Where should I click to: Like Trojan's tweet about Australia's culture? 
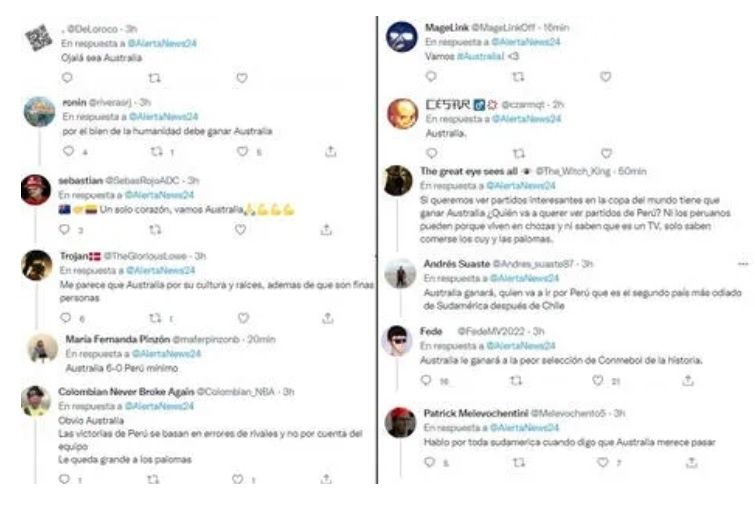(x=241, y=318)
